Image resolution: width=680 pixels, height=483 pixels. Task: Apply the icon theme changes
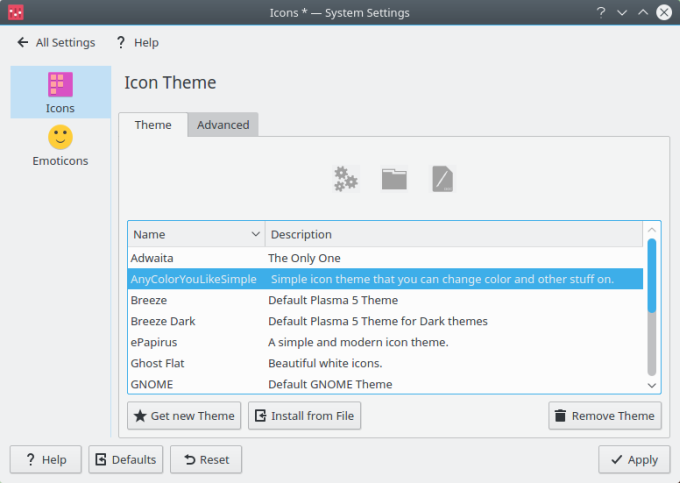point(632,460)
